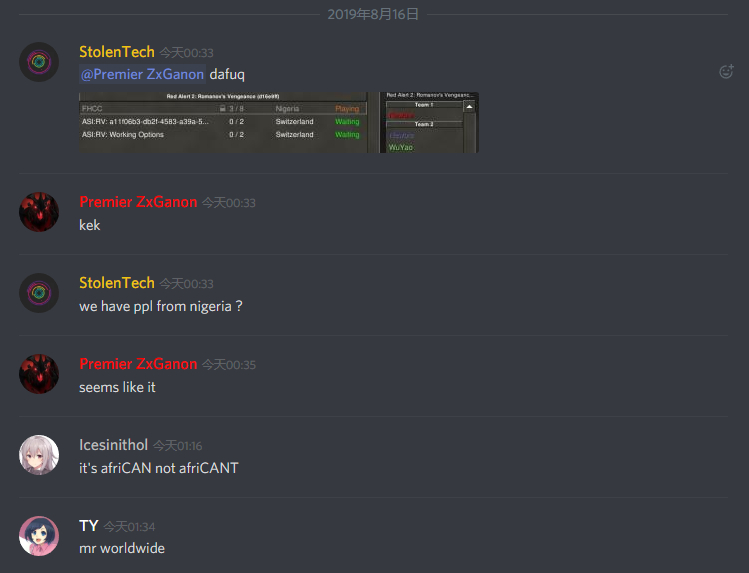This screenshot has width=749, height=573.
Task: Click StolenTech's avatar beside the nigeria question
Action: [39, 293]
